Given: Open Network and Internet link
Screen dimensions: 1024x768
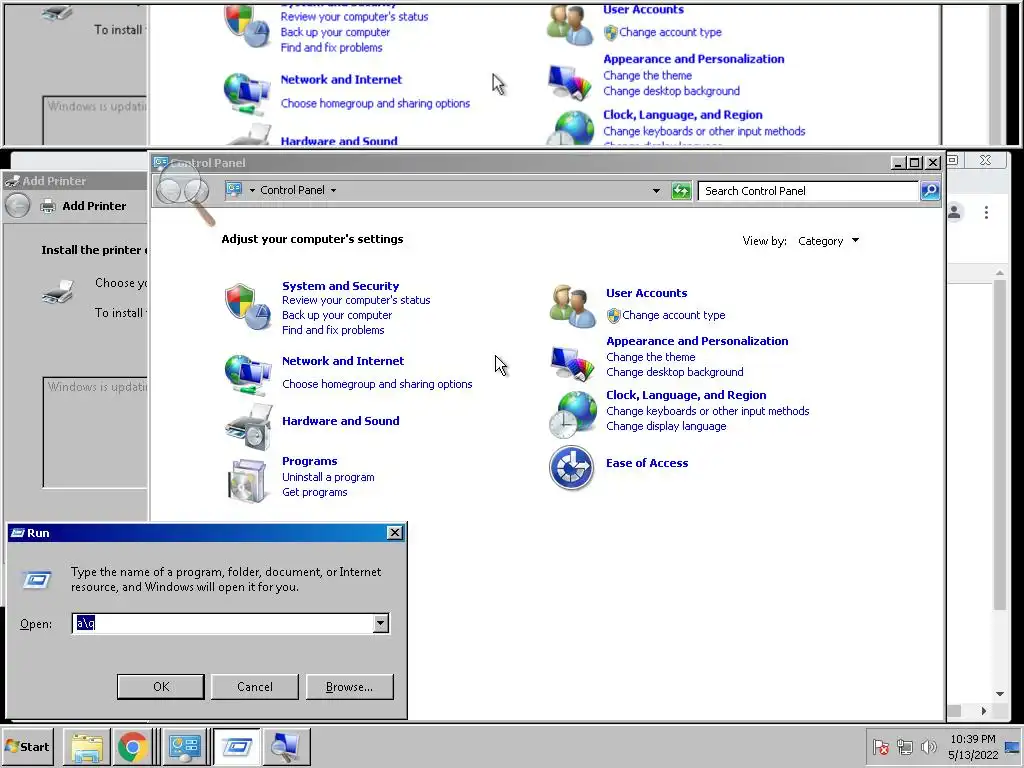Looking at the screenshot, I should [343, 361].
